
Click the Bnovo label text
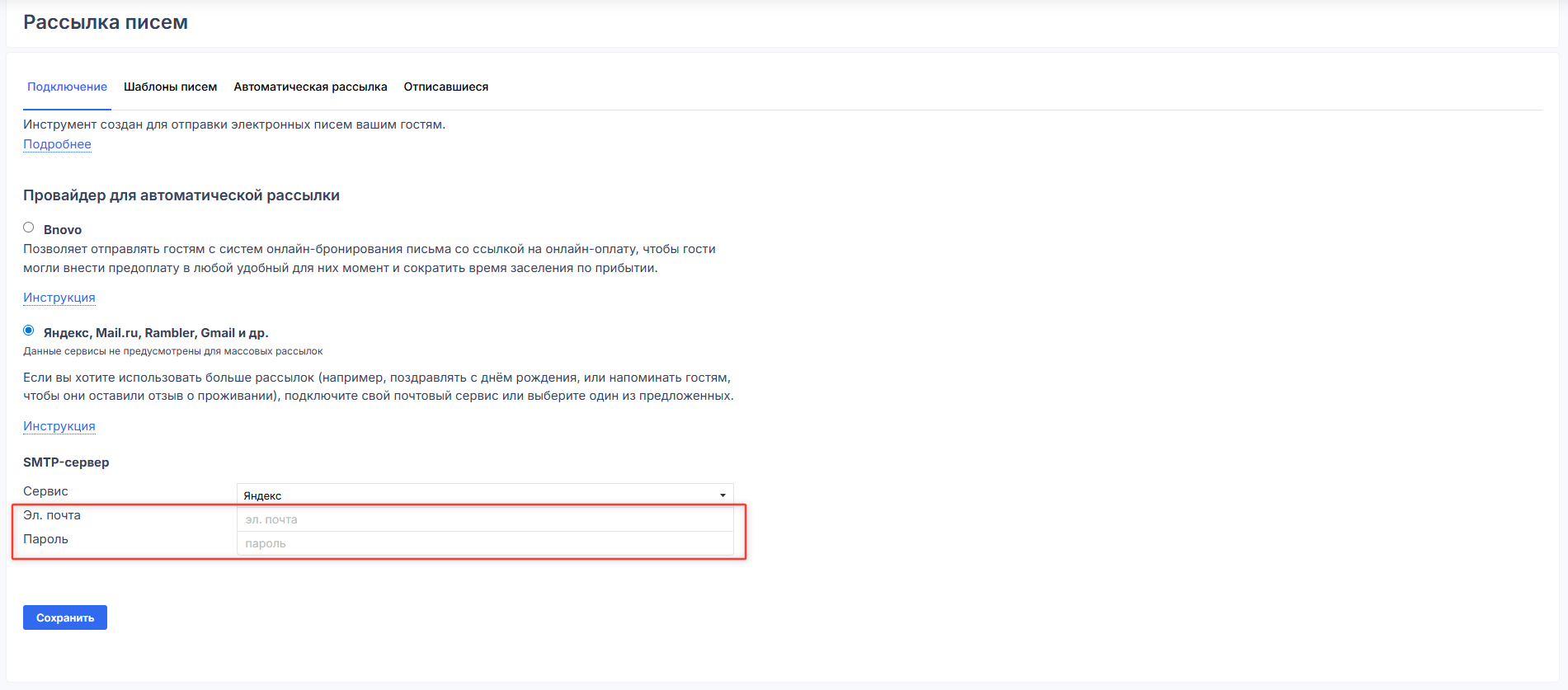click(x=63, y=230)
